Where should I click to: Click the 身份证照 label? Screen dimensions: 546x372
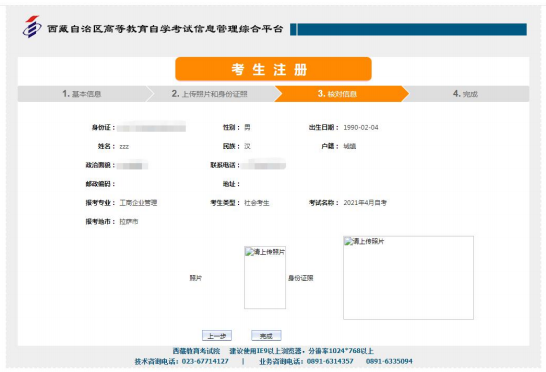pos(301,278)
